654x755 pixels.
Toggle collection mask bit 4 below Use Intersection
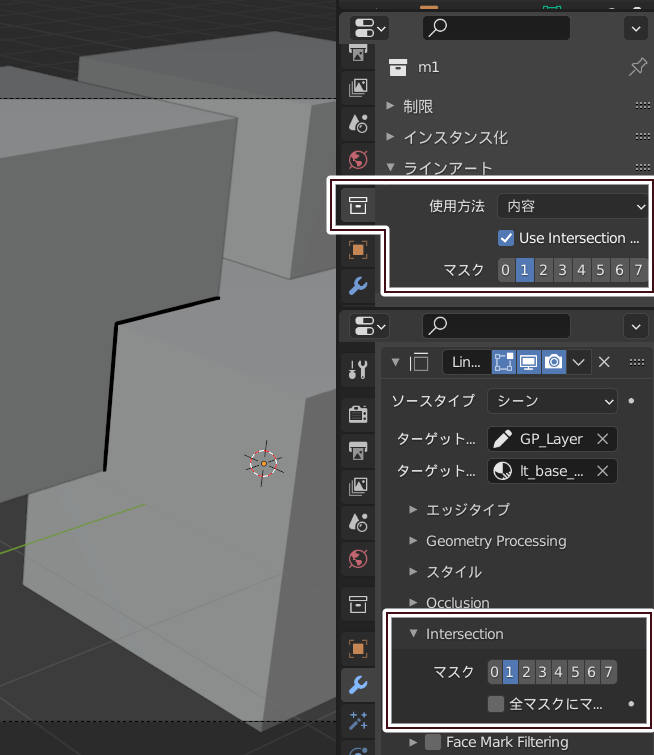click(581, 270)
